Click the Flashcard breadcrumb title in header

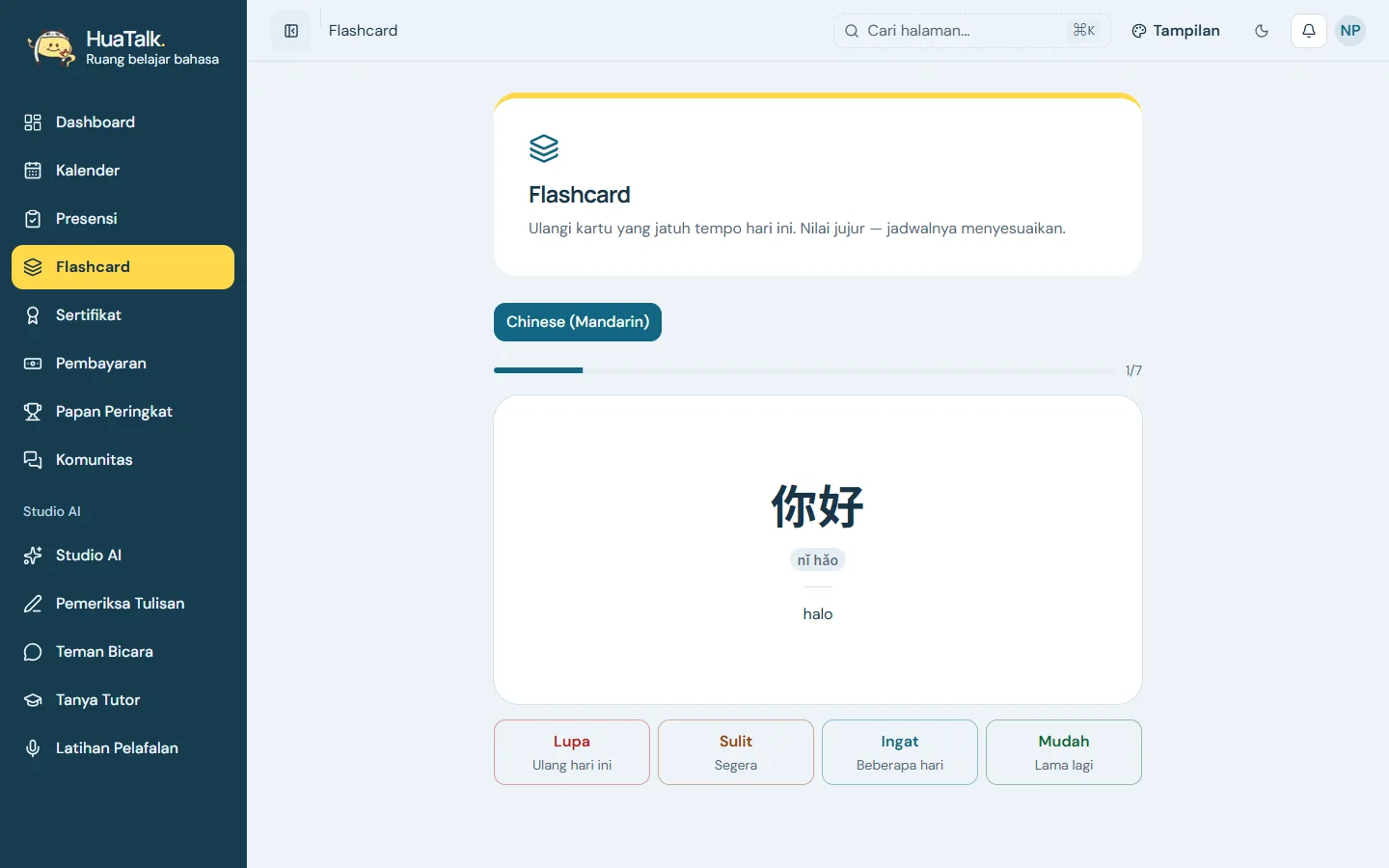[x=363, y=31]
